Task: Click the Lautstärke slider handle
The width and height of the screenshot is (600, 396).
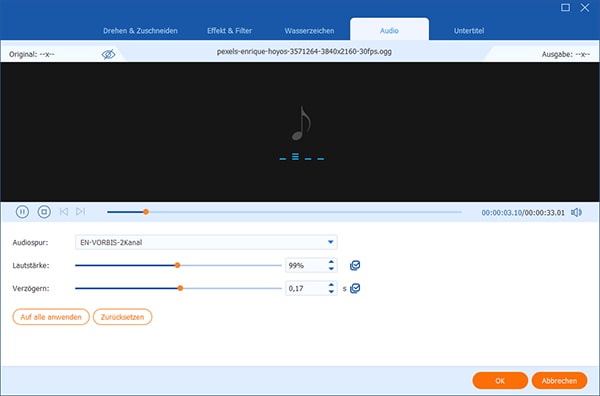Action: pos(177,265)
